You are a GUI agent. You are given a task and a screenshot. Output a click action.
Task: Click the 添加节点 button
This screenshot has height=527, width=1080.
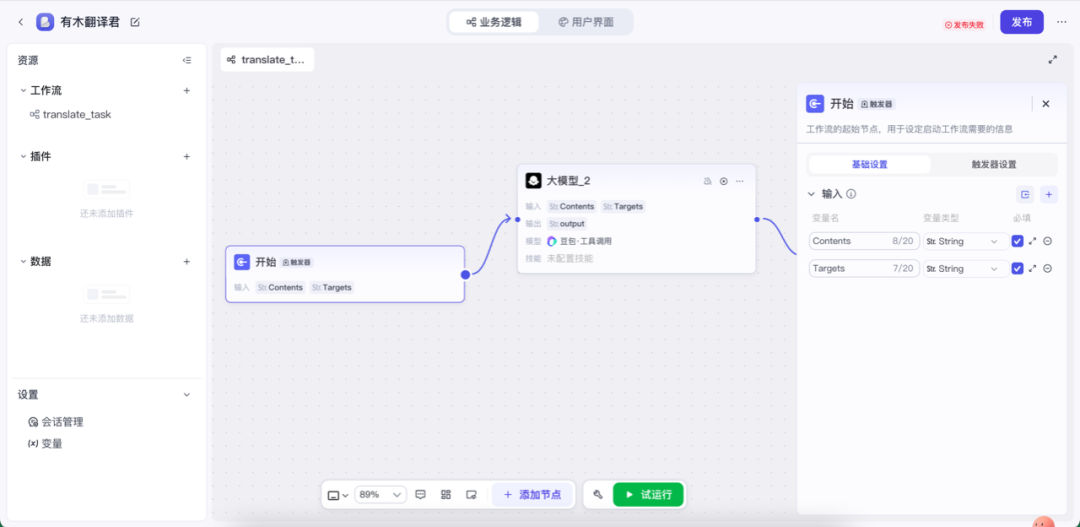(532, 495)
